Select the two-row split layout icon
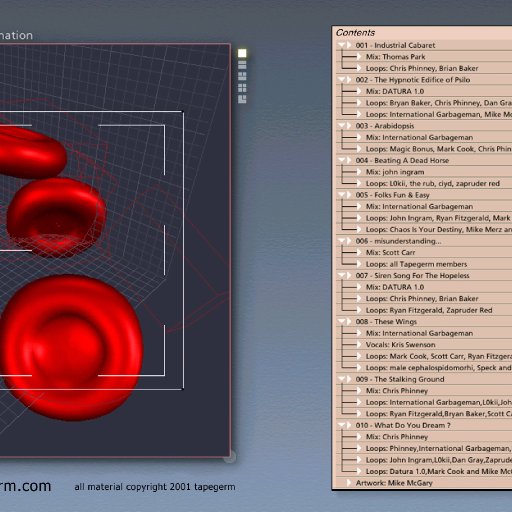This screenshot has width=512, height=512. coord(242,65)
